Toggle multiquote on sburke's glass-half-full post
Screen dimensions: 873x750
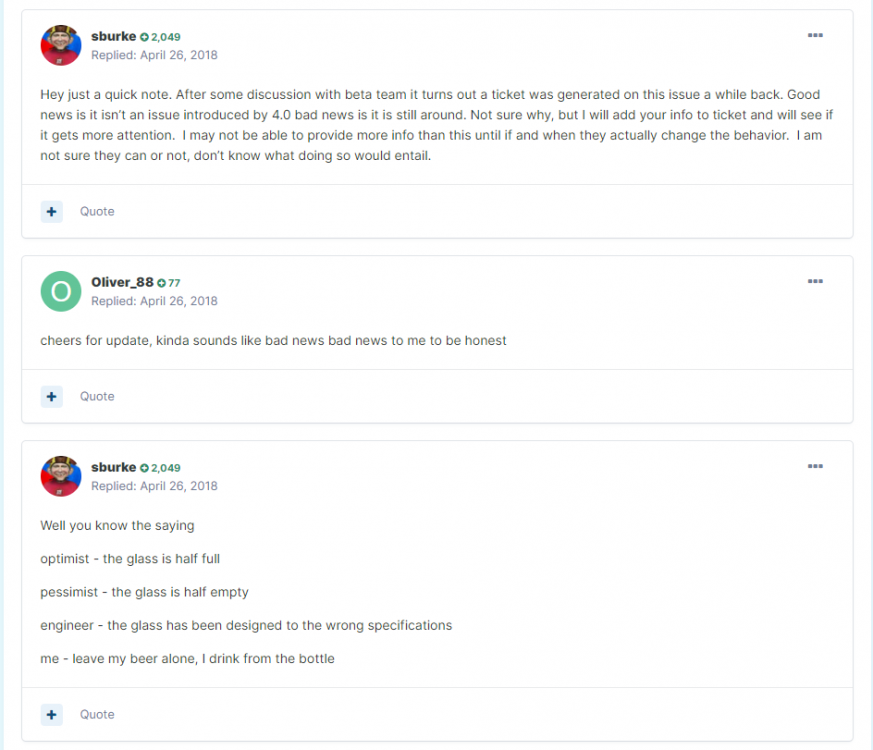point(51,714)
